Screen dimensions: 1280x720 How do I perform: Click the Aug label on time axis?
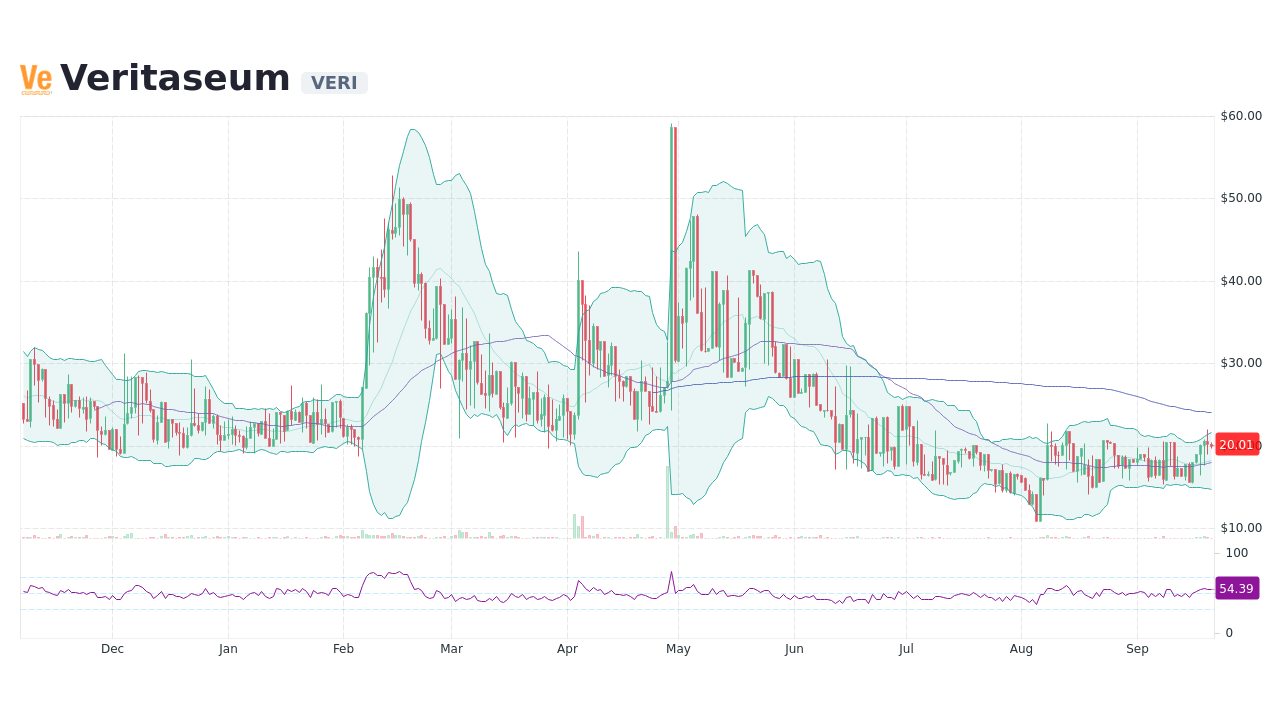tap(1021, 649)
